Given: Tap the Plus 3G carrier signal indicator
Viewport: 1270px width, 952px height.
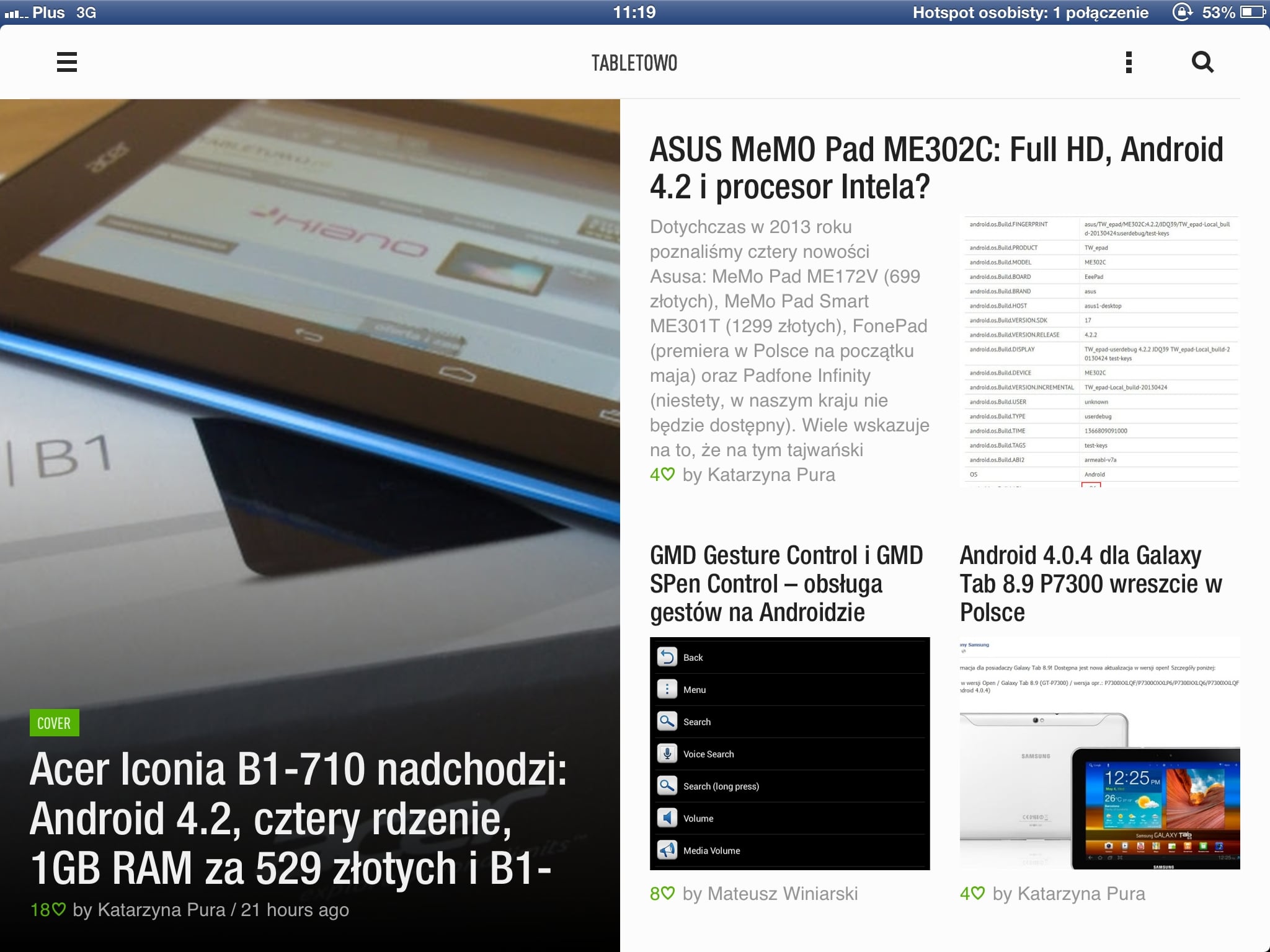Looking at the screenshot, I should pyautogui.click(x=50, y=12).
